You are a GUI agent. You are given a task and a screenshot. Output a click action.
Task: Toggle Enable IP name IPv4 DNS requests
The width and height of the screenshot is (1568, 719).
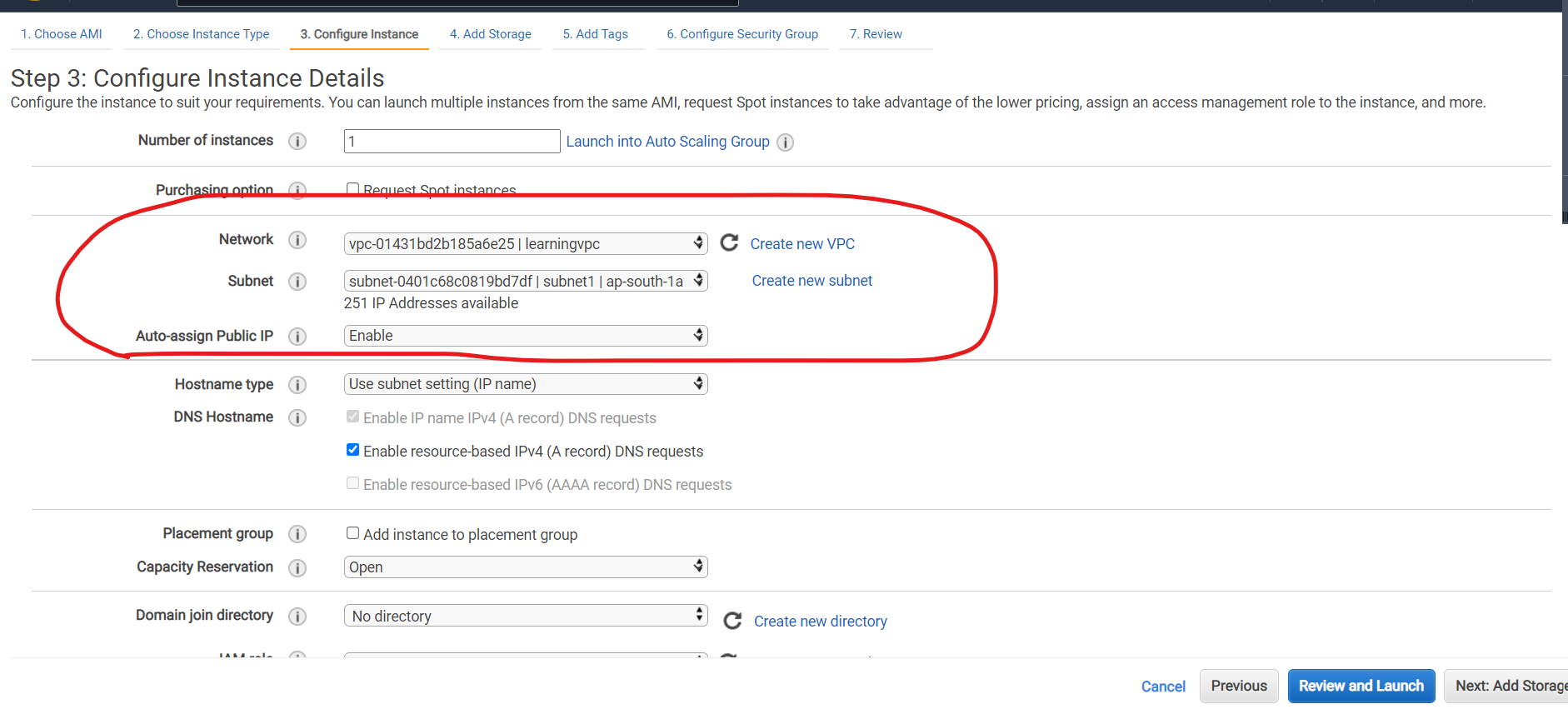click(353, 417)
